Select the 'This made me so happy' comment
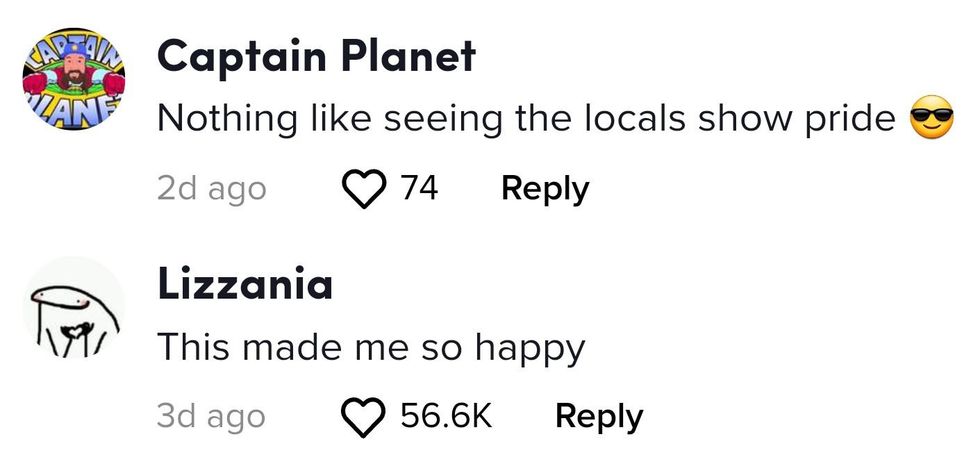Screen dimensions: 980x464 [x=371, y=348]
